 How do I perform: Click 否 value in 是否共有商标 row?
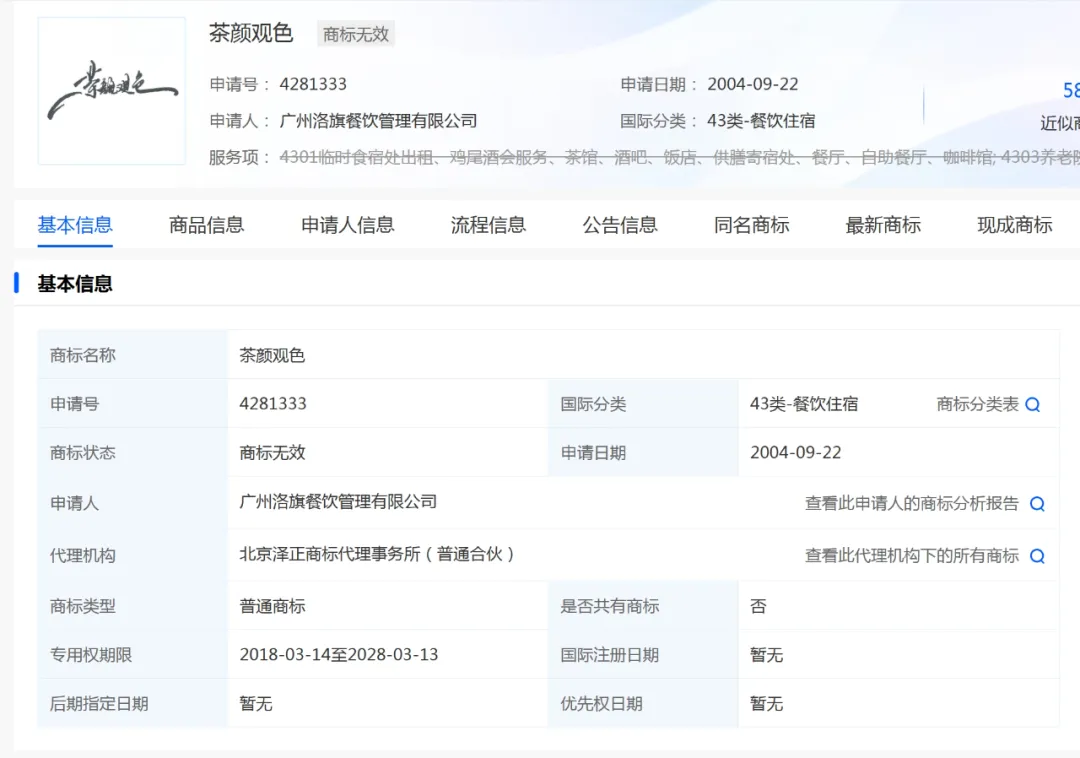tap(758, 607)
